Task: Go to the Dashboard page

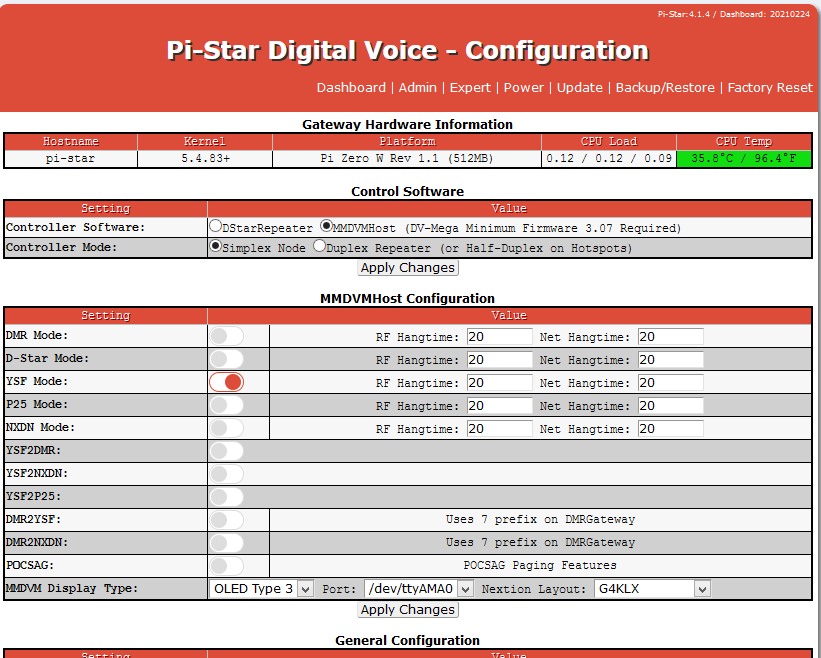Action: pos(351,87)
